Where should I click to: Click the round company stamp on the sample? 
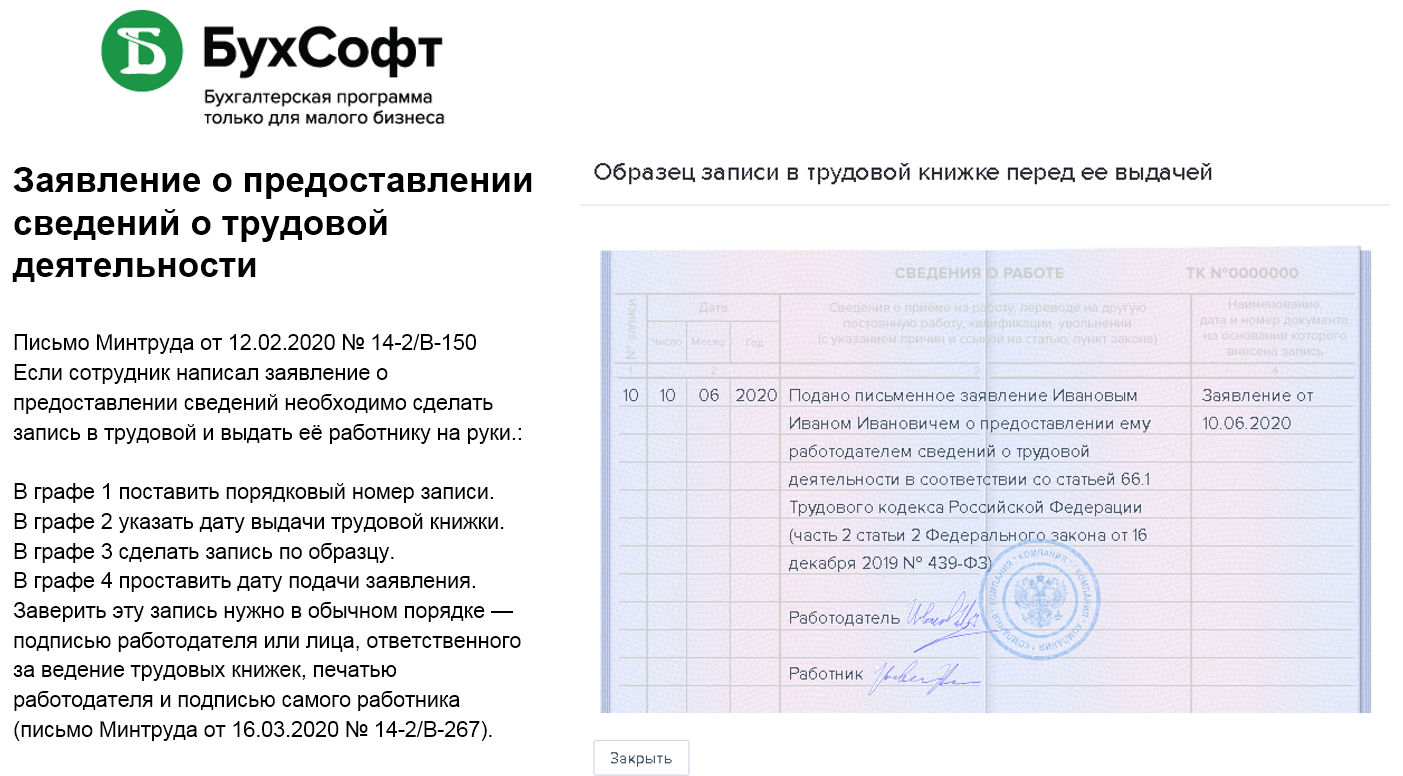pyautogui.click(x=1040, y=595)
